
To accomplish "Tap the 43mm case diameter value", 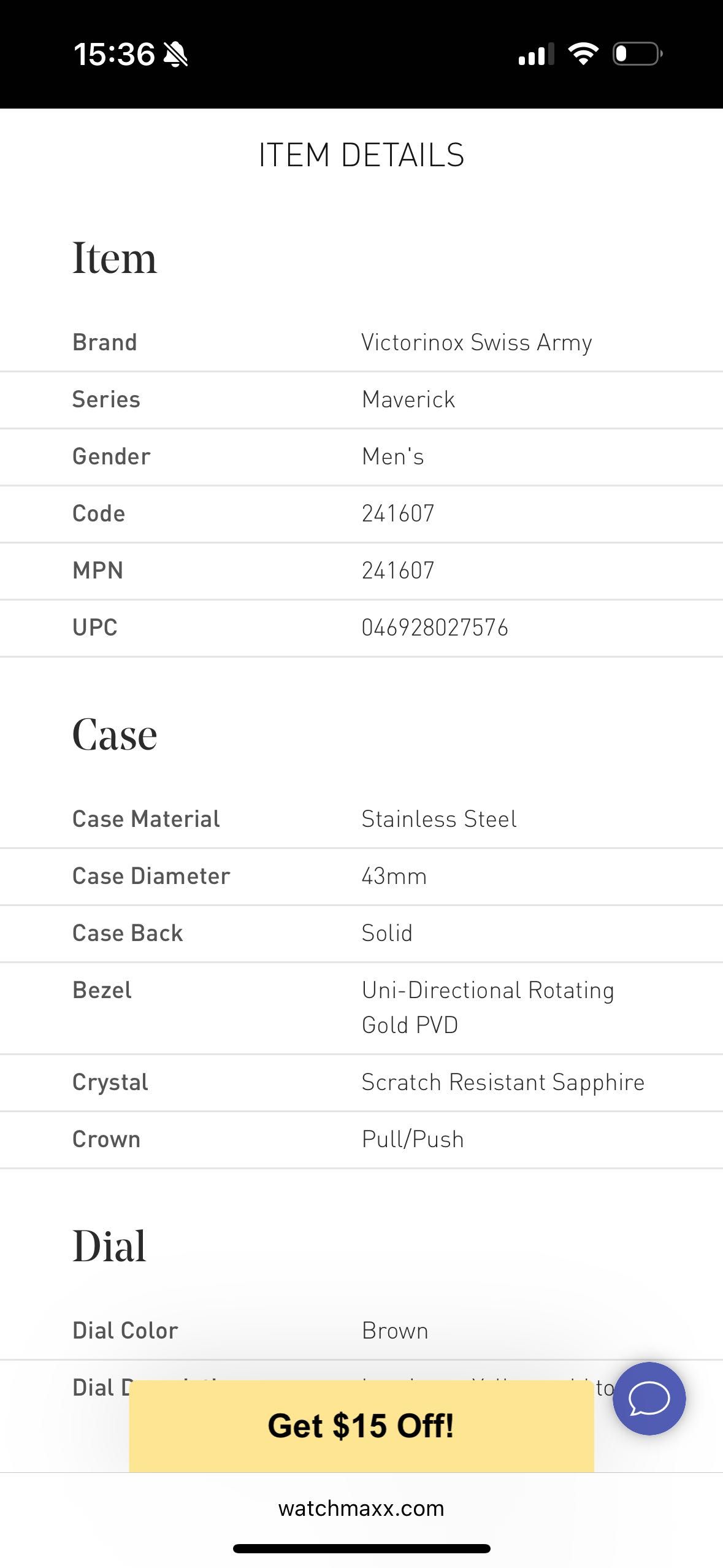I will 394,876.
